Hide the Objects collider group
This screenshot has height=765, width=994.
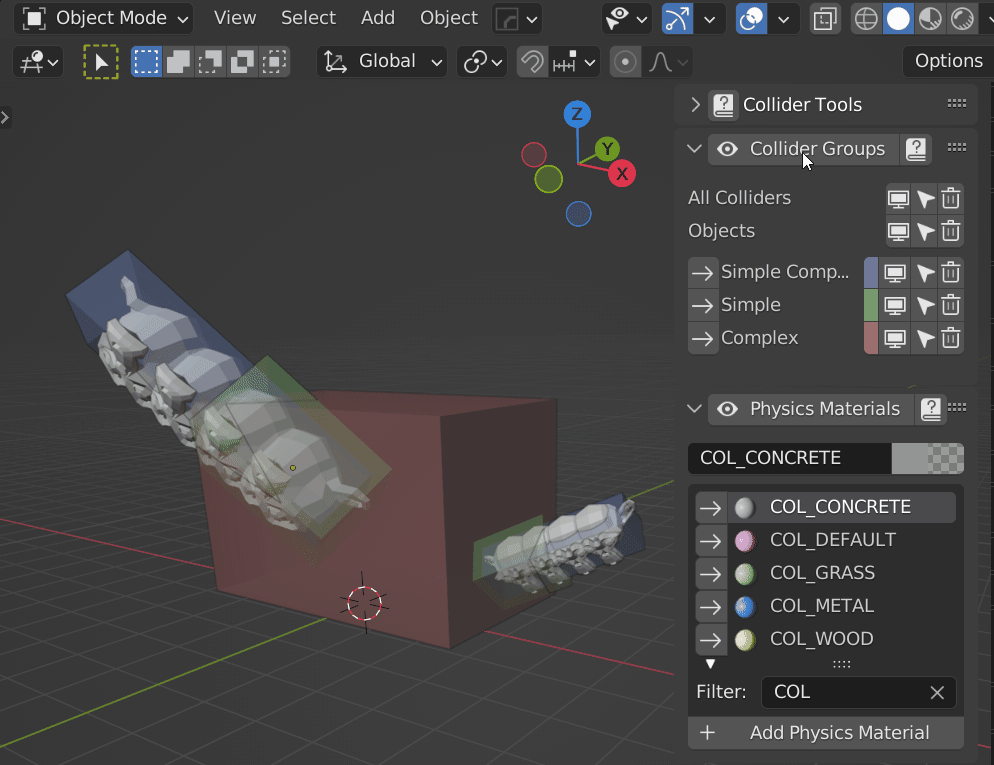click(x=896, y=231)
